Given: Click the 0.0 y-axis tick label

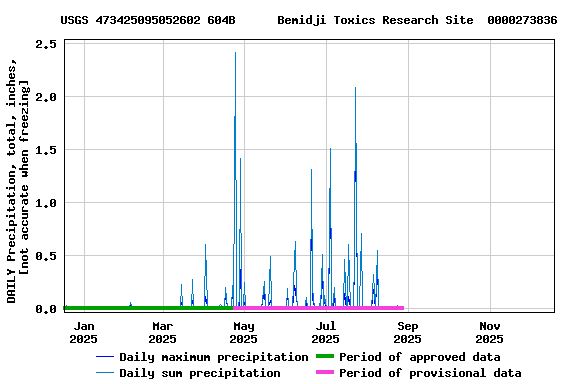Looking at the screenshot, I should tap(46, 309).
